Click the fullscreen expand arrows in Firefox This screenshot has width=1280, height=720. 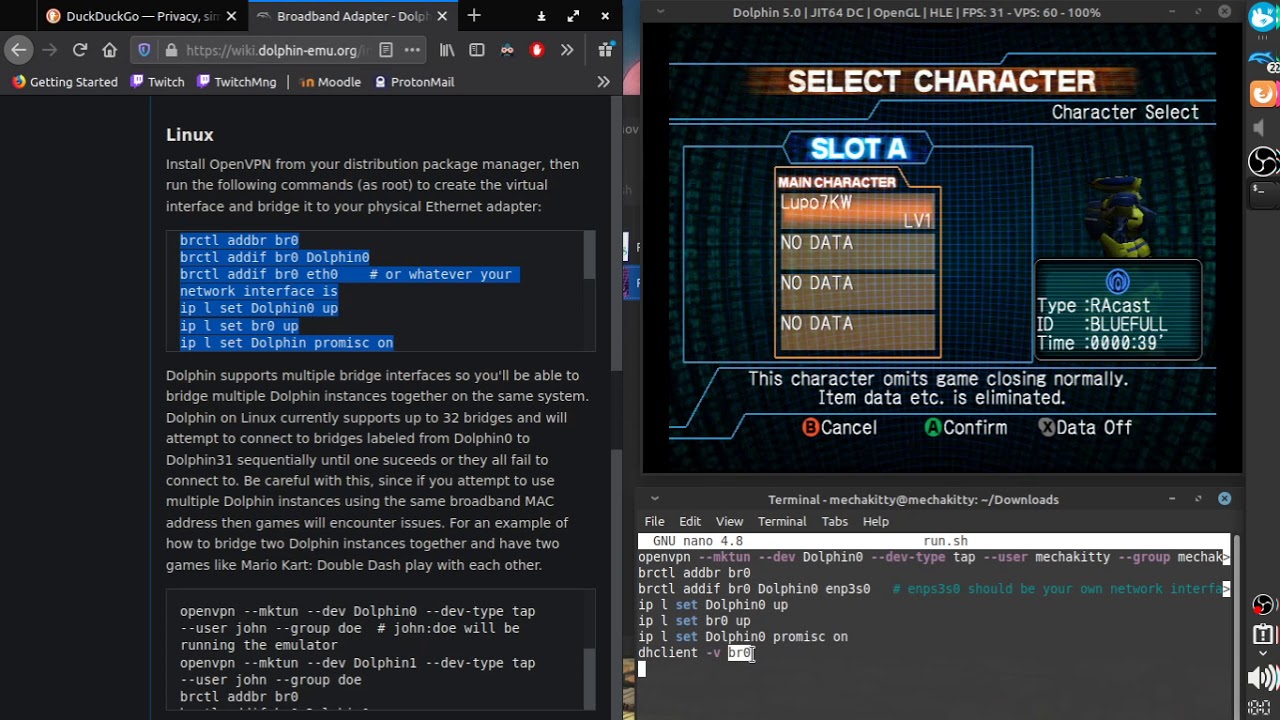(573, 16)
